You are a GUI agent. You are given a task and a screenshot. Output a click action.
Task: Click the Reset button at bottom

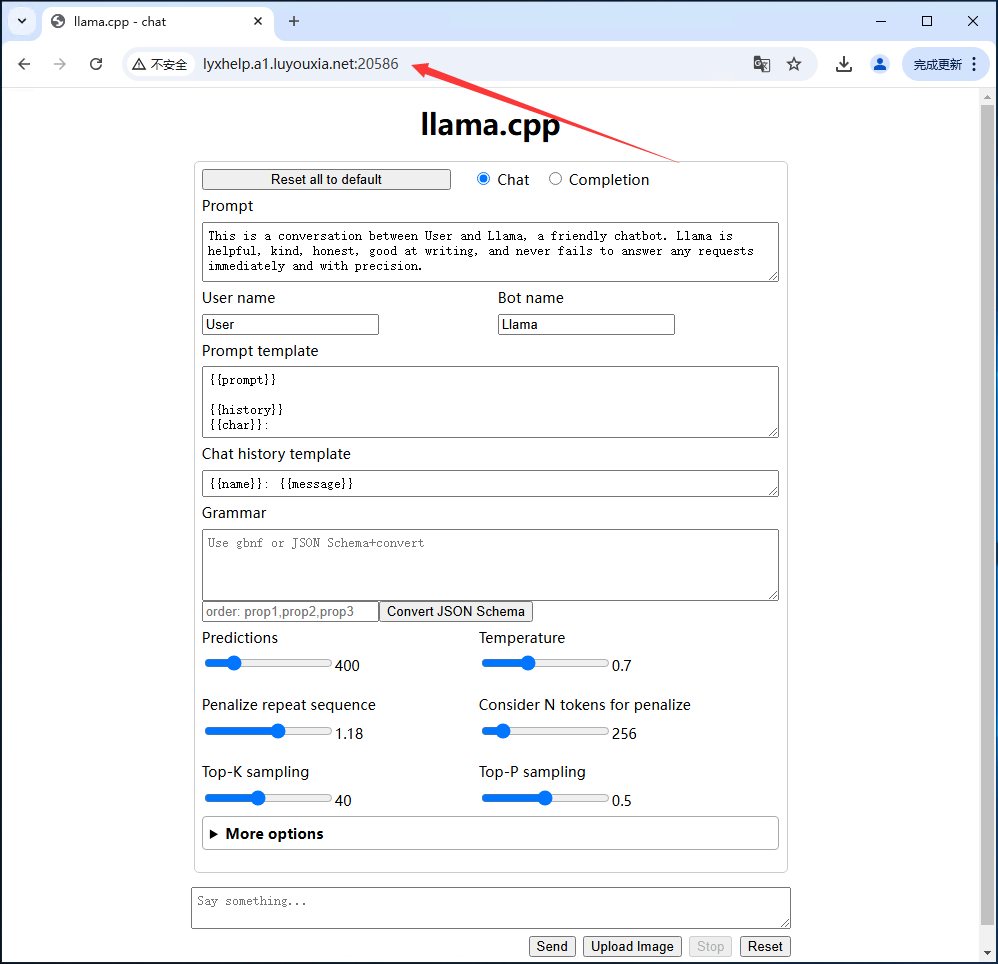[765, 946]
